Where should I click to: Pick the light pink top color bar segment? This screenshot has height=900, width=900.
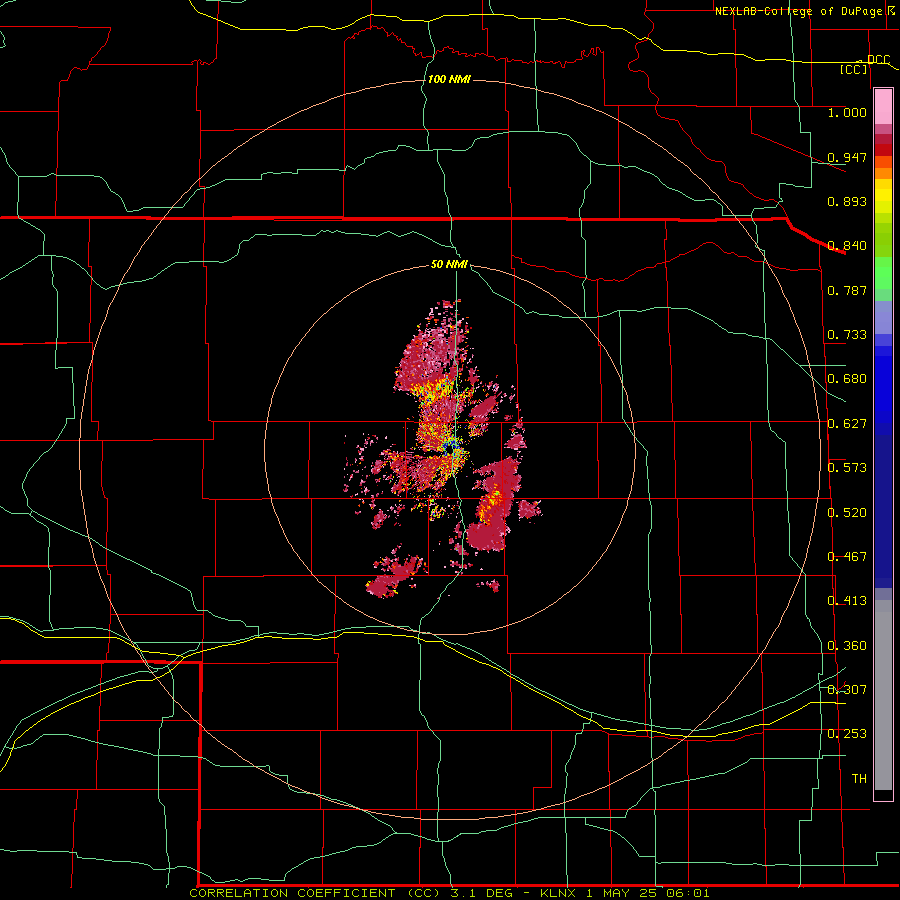(x=883, y=107)
